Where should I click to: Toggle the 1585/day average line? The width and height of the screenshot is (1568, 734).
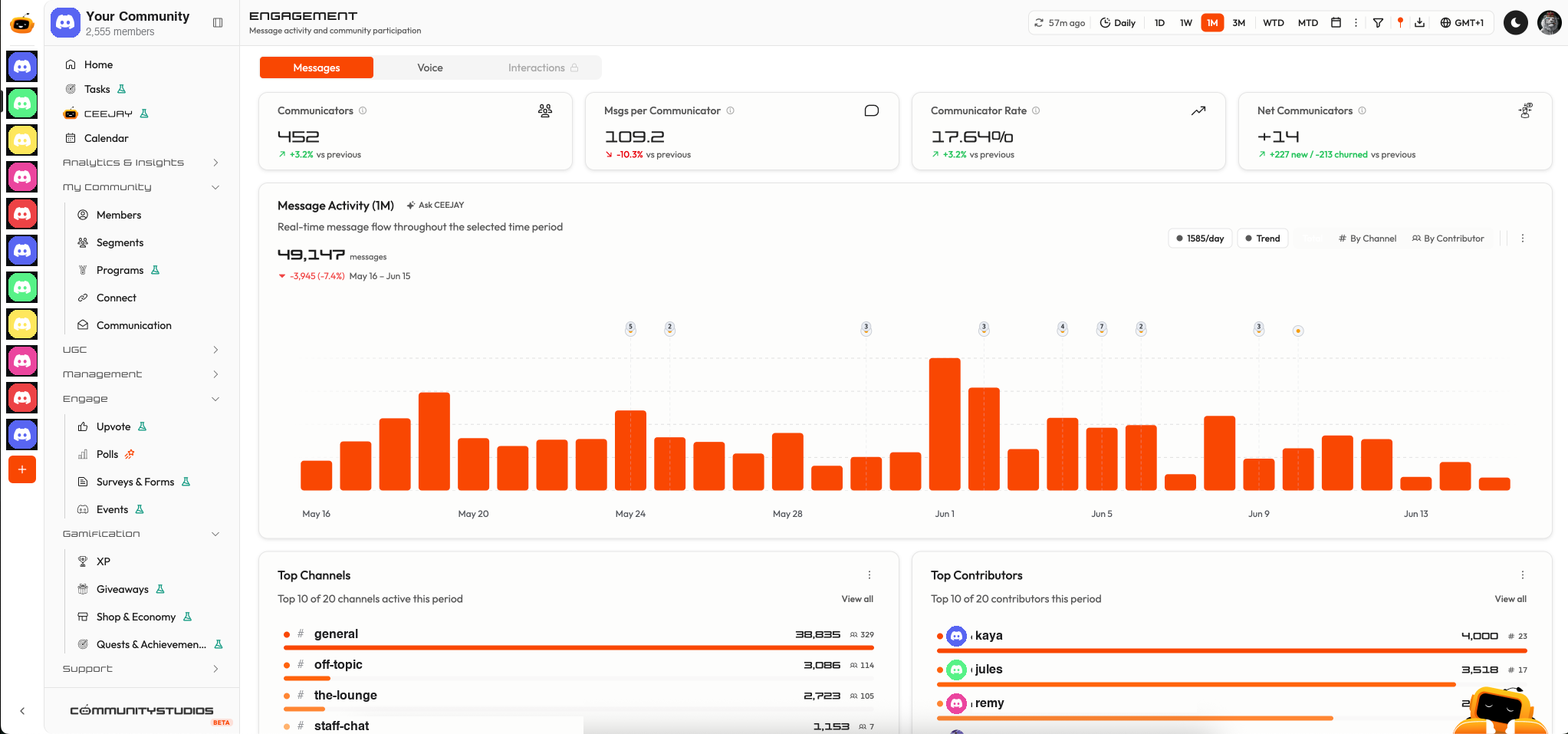coord(1200,239)
